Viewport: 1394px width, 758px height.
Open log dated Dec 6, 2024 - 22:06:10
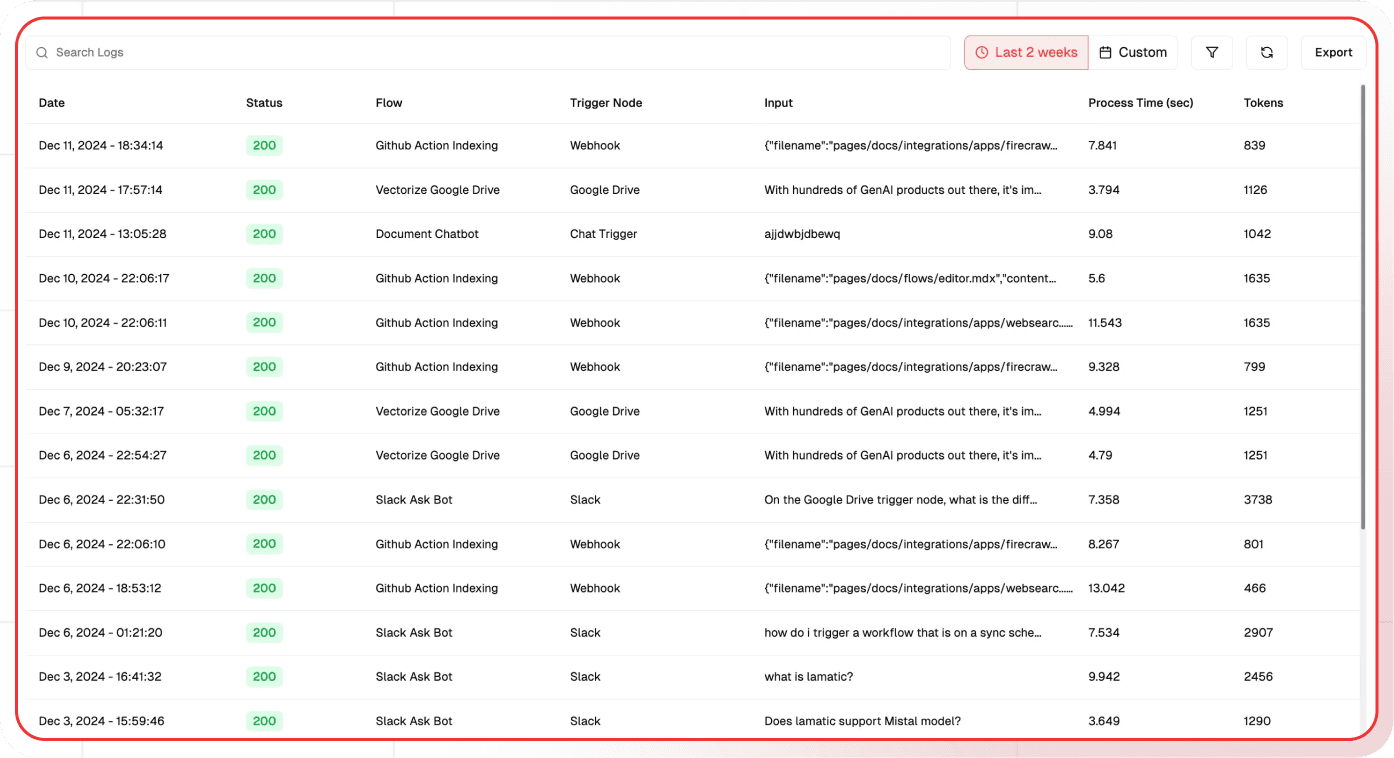(x=692, y=544)
